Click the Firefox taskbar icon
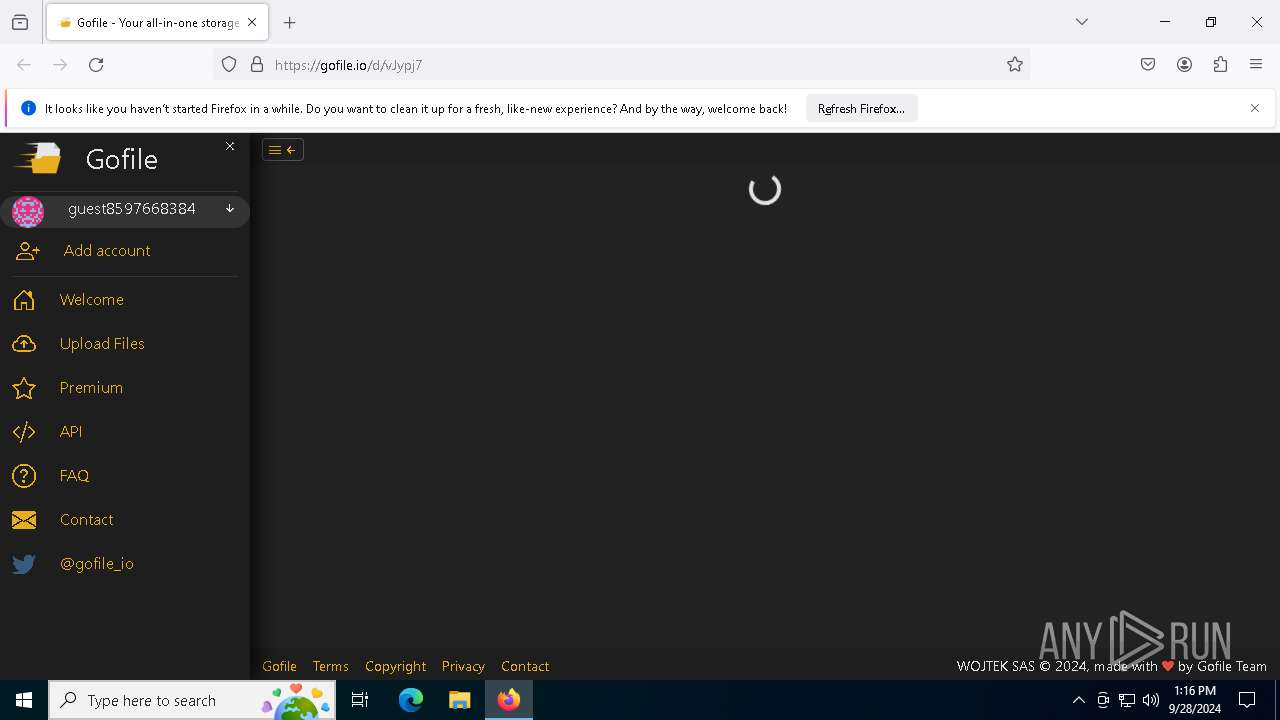 click(509, 700)
